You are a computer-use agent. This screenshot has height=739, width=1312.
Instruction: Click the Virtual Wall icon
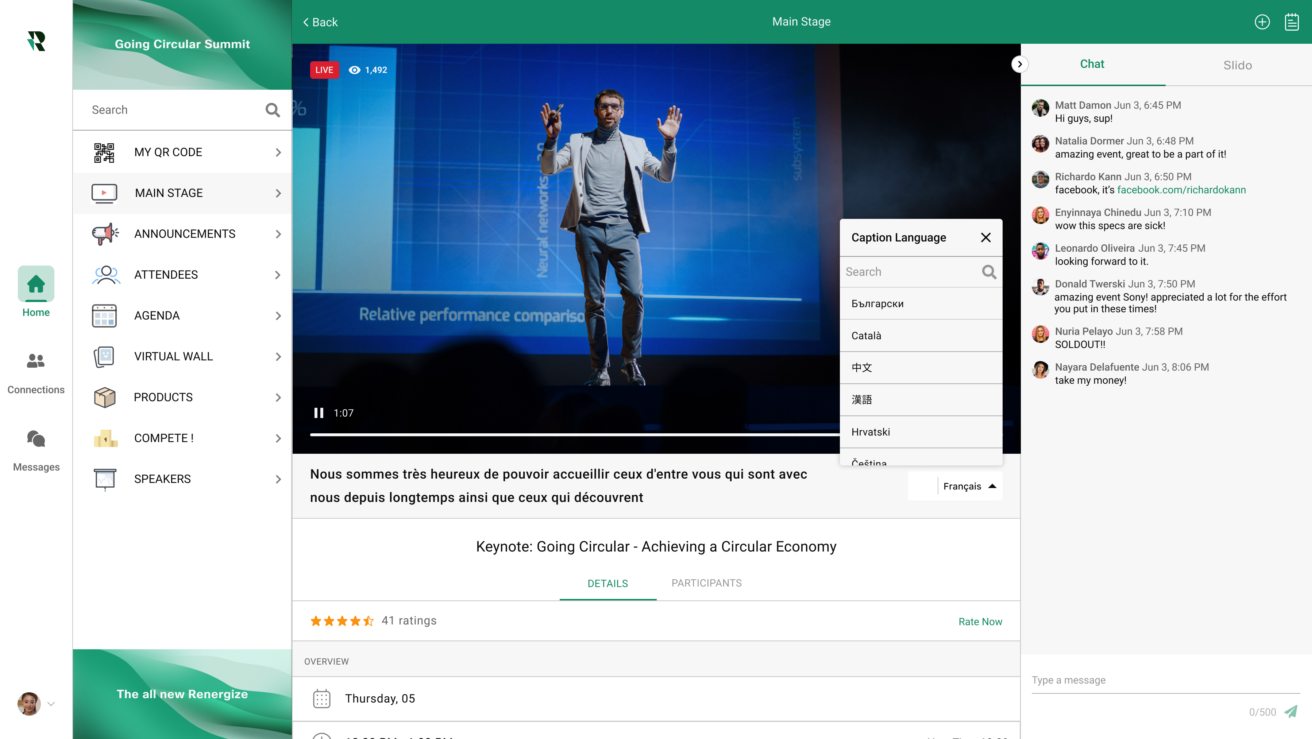pyautogui.click(x=104, y=357)
